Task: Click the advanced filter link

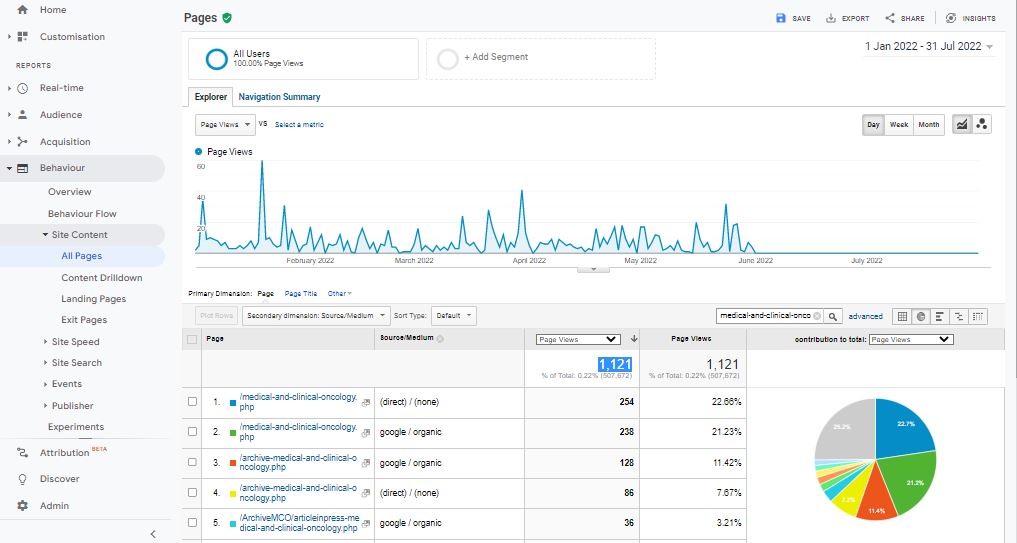Action: 865,316
